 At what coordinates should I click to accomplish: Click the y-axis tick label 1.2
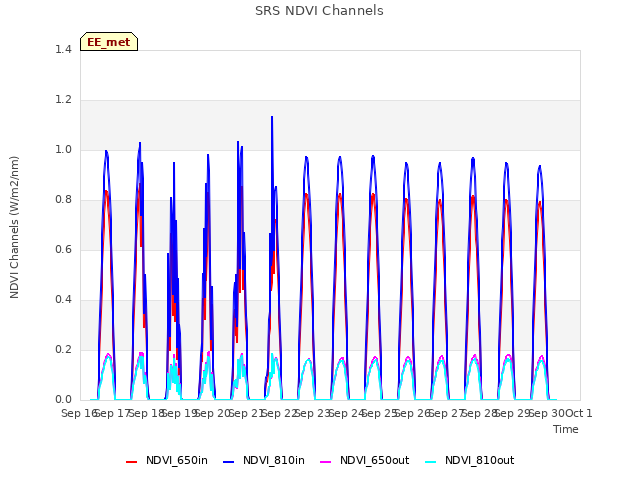[63, 100]
